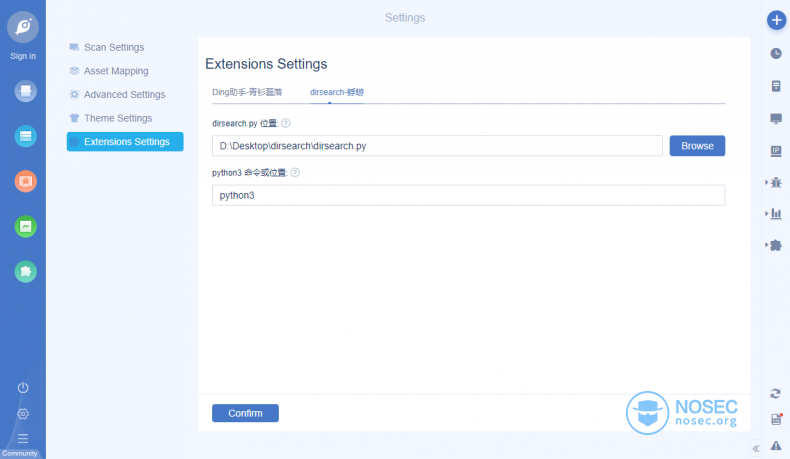Select Advanced Settings in the menu
Viewport: 790px width, 459px height.
pos(124,95)
